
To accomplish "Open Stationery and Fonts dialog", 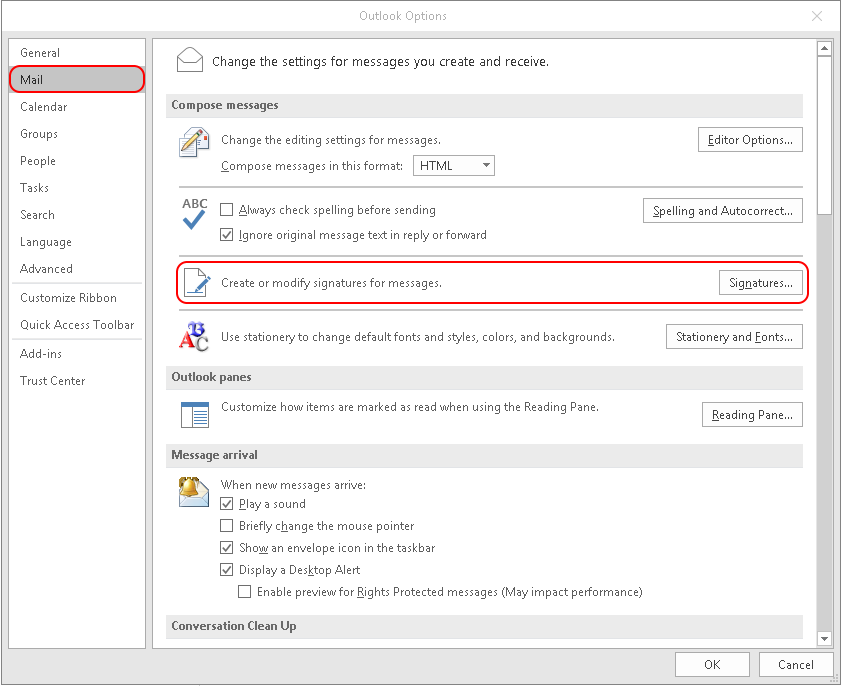I will [734, 336].
